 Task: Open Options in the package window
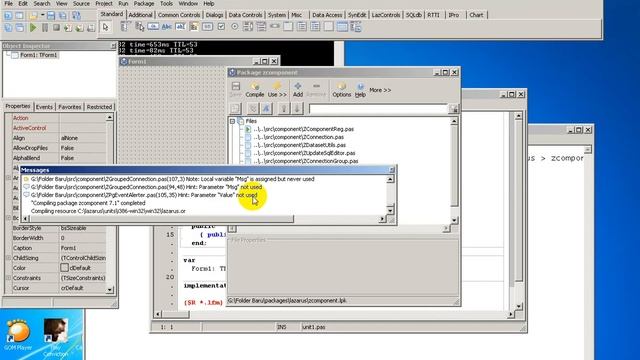click(342, 90)
